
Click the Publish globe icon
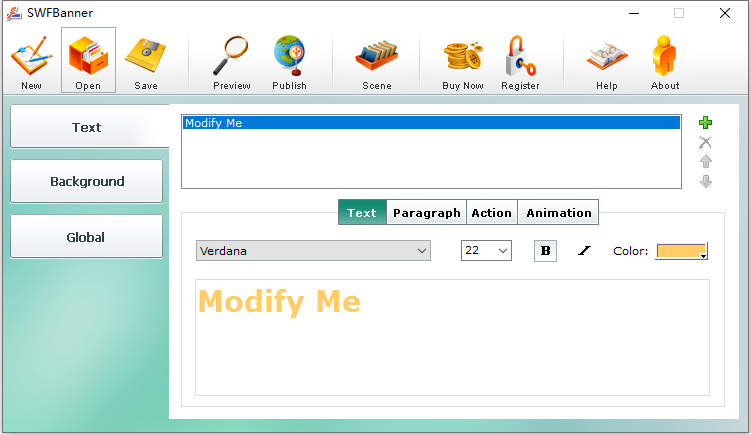(289, 55)
